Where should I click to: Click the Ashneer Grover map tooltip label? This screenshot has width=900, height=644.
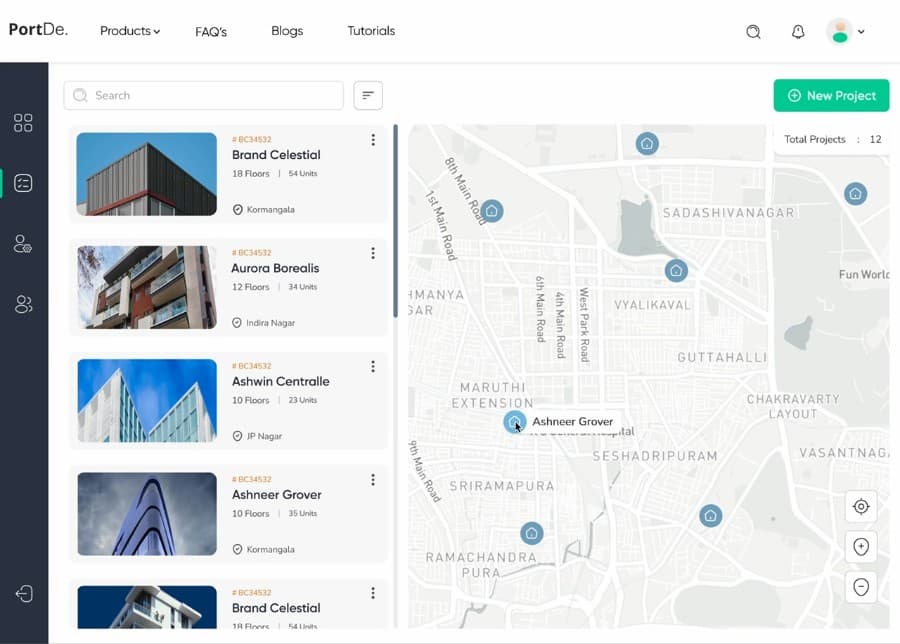[x=572, y=422]
